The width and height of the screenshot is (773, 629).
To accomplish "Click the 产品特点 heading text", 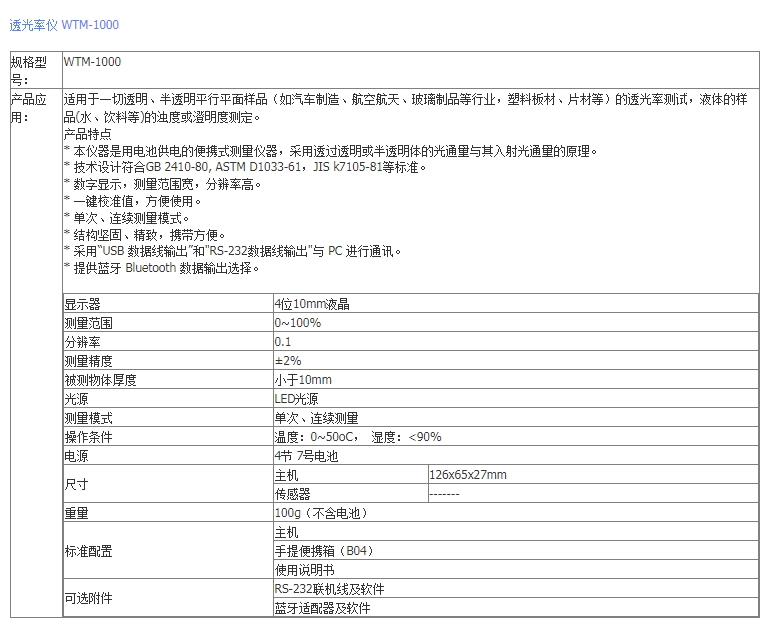I will (88, 134).
